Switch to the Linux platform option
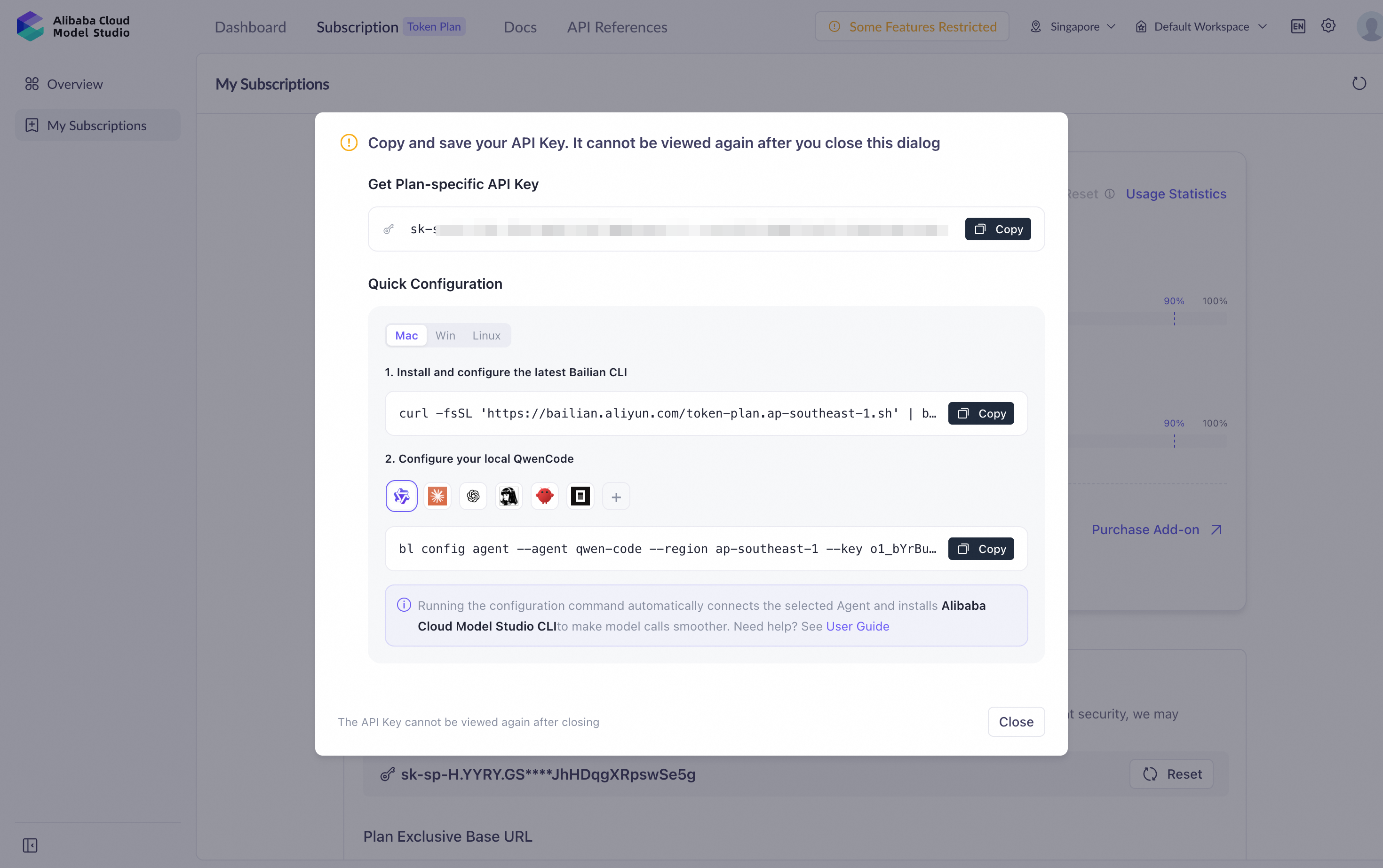1383x868 pixels. point(486,335)
